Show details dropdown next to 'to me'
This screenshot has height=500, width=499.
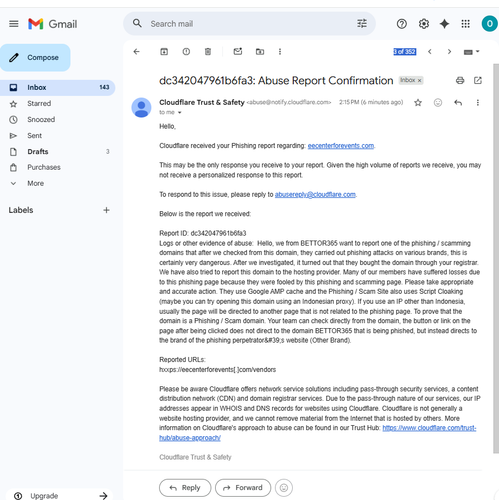179,113
